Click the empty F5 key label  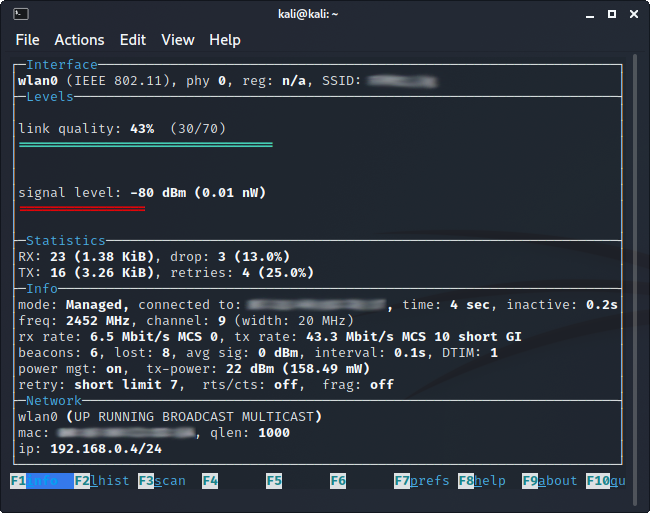click(x=274, y=481)
